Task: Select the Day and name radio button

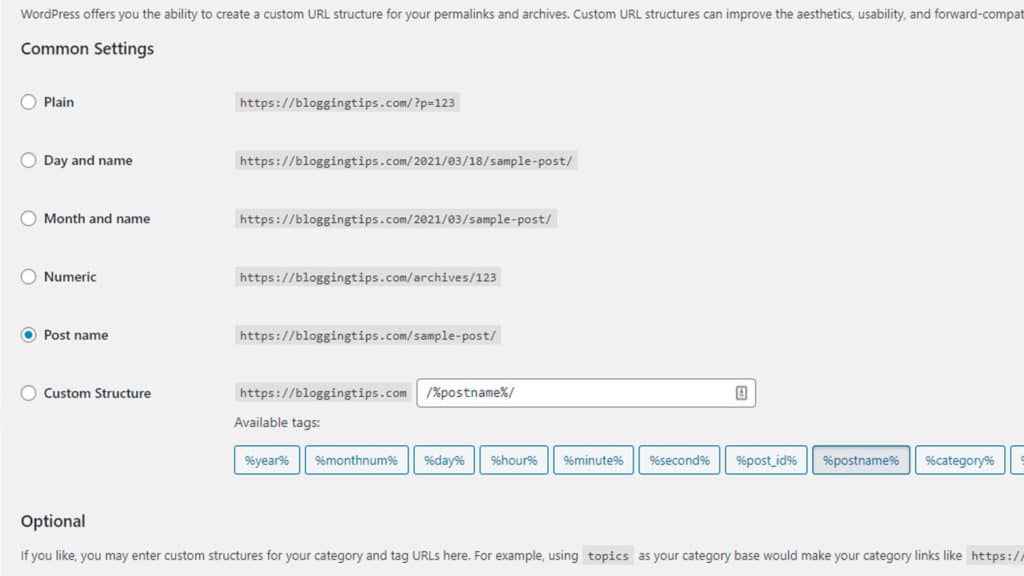Action: [28, 160]
